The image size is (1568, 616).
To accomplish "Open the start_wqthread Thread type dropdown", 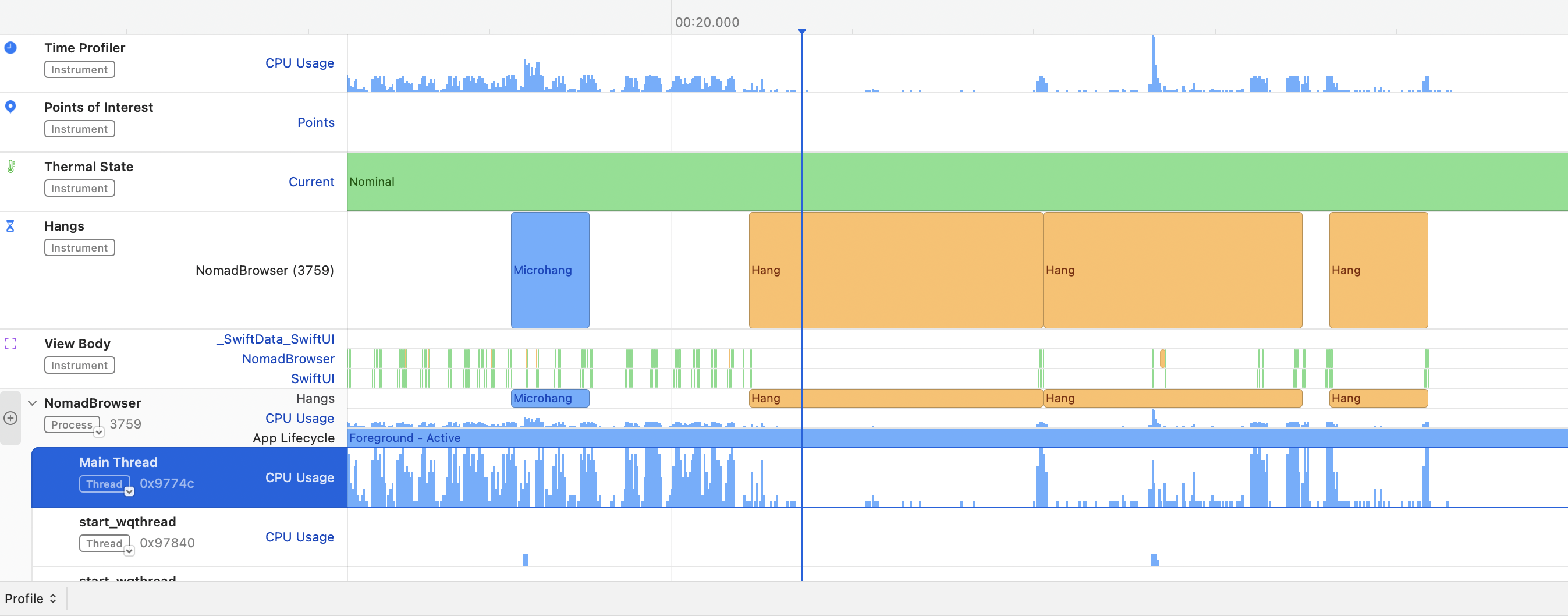I will [x=129, y=551].
